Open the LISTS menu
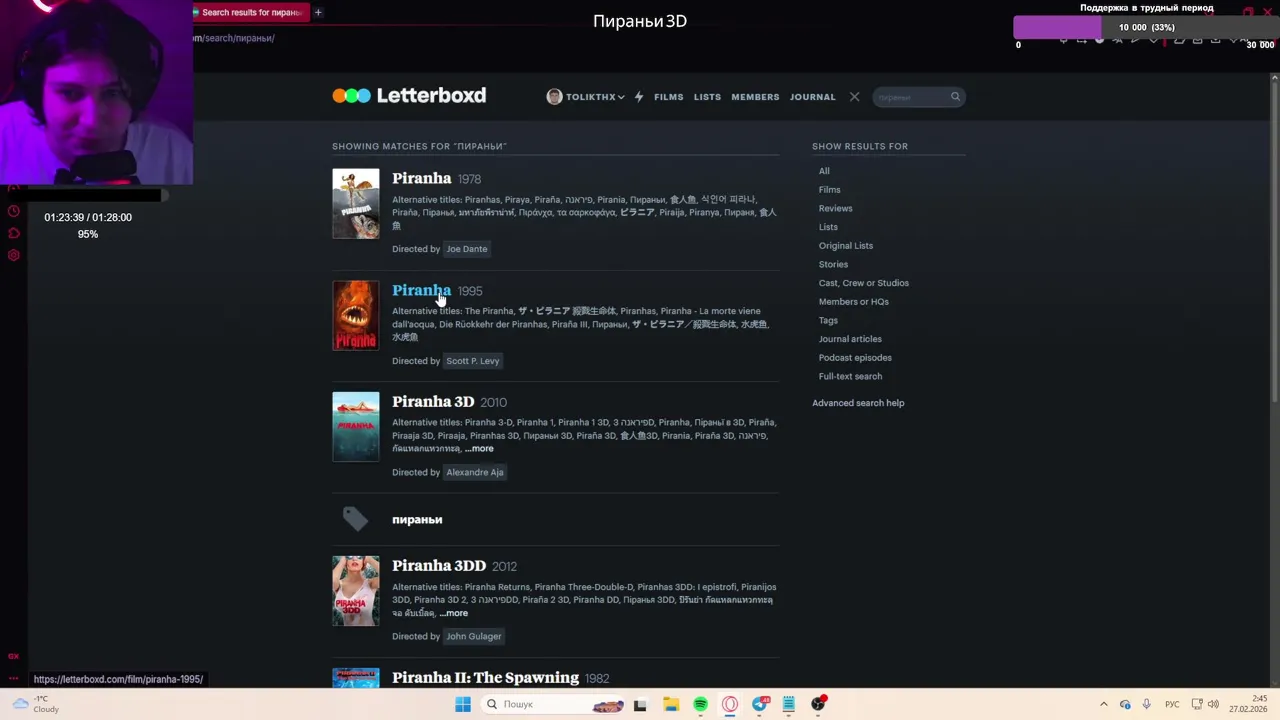Viewport: 1280px width, 720px height. (707, 97)
